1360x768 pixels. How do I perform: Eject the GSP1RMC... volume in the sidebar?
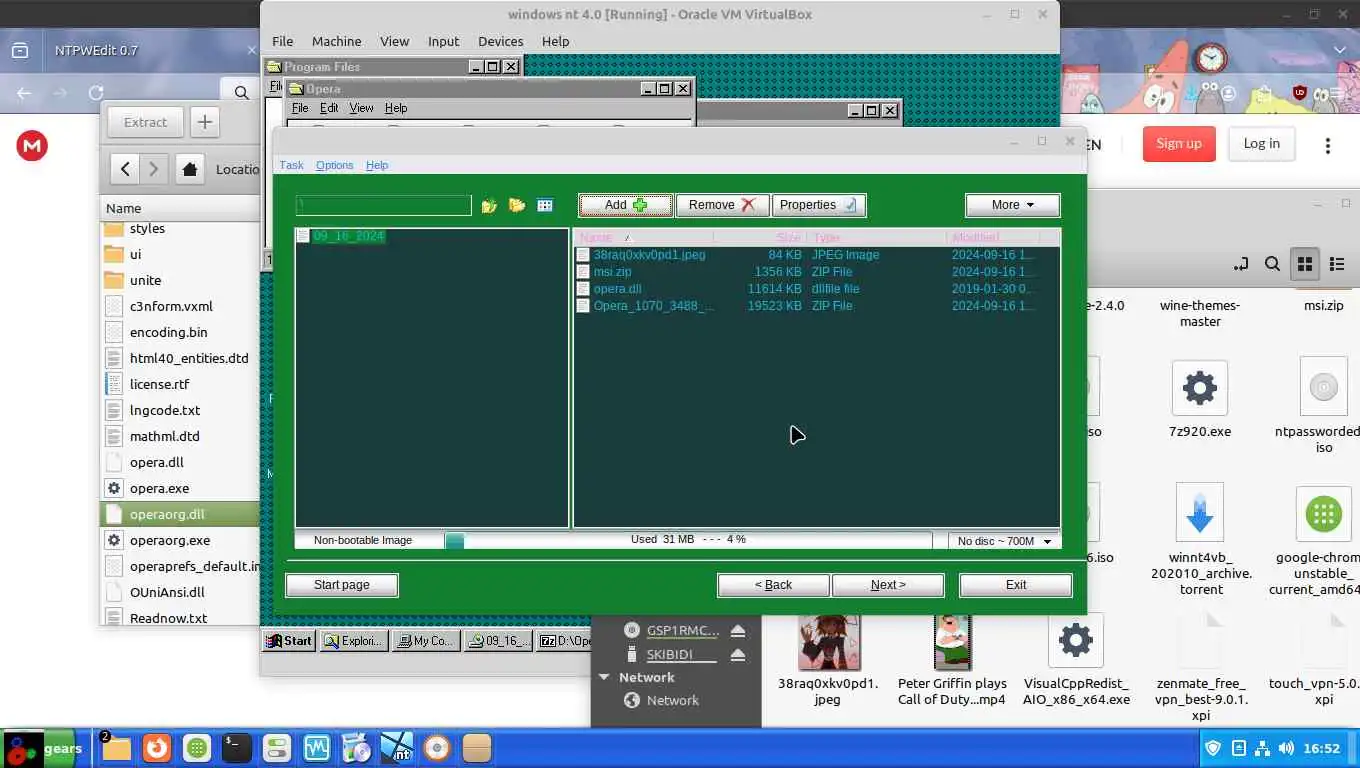[738, 630]
